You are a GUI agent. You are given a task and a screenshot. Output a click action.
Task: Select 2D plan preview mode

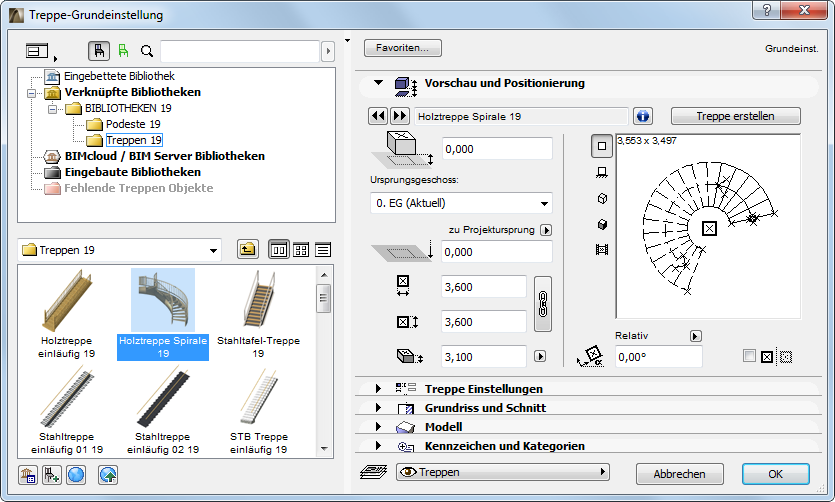tap(602, 146)
